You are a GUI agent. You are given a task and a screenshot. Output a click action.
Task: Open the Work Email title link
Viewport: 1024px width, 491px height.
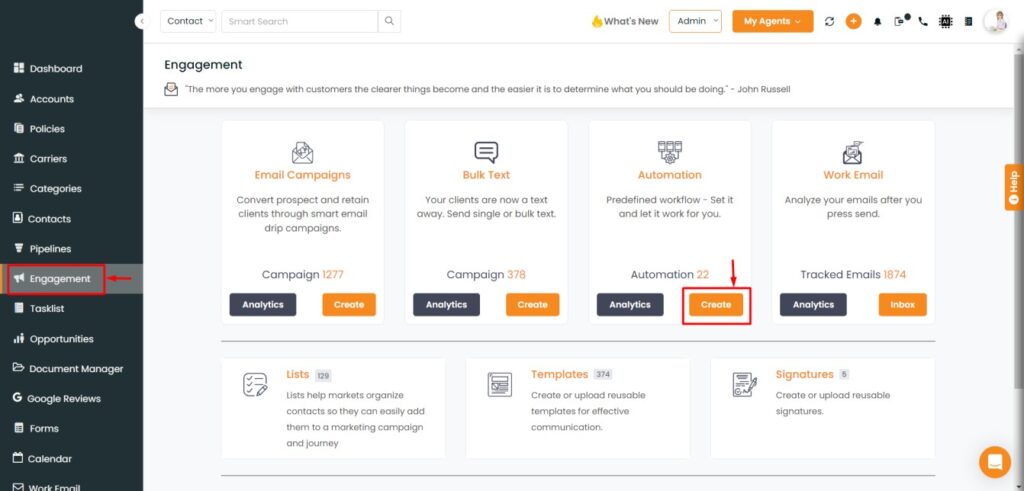point(853,175)
